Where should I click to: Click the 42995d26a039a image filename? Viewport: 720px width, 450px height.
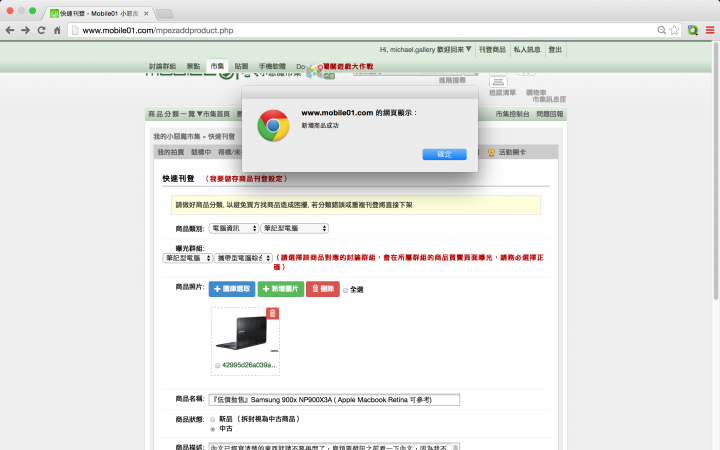[x=249, y=365]
